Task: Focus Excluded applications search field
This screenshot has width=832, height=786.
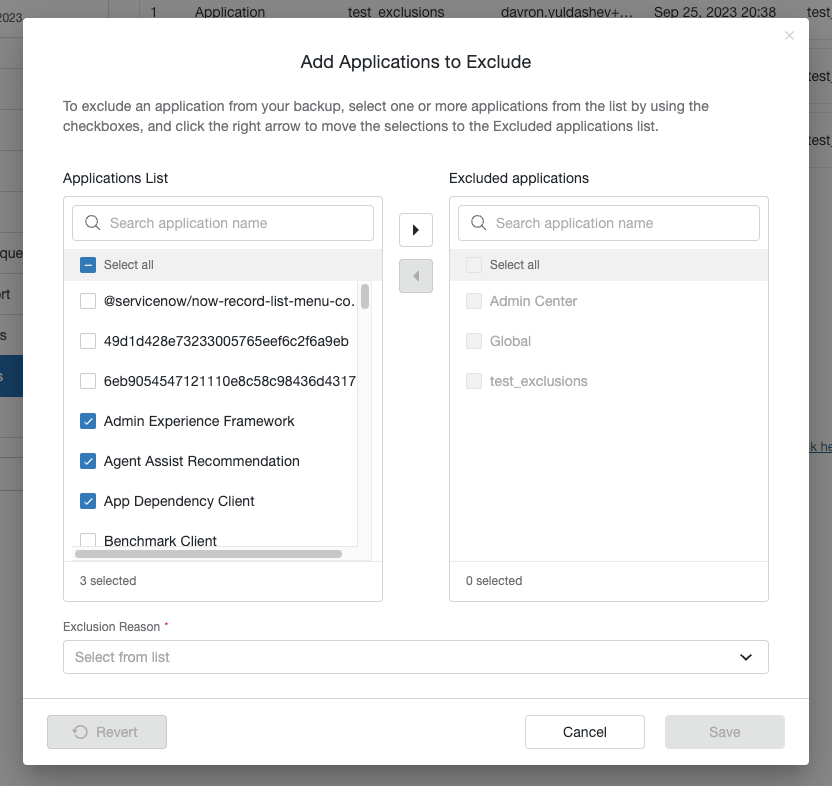Action: (609, 223)
